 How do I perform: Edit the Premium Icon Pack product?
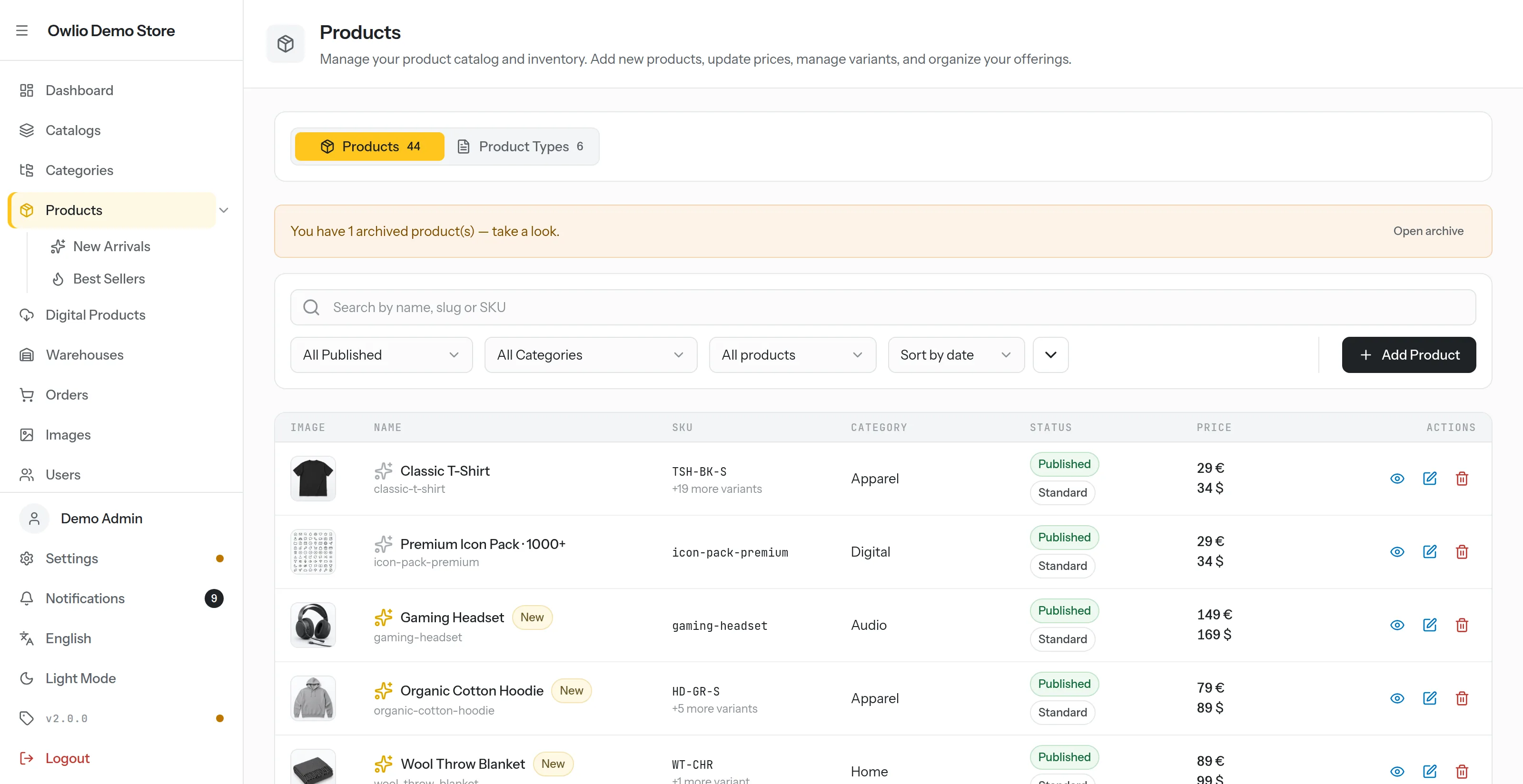pos(1430,552)
